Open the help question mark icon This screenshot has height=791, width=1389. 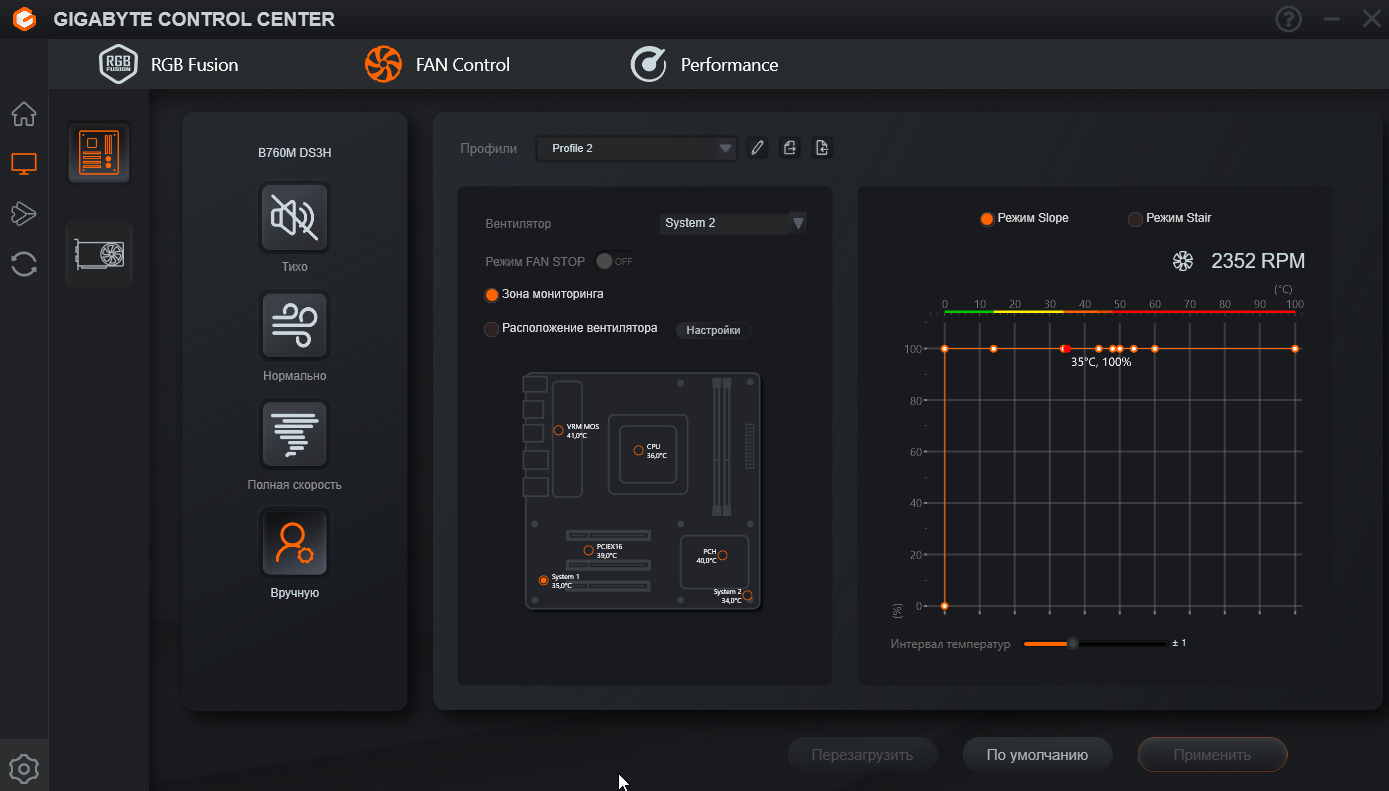1289,19
